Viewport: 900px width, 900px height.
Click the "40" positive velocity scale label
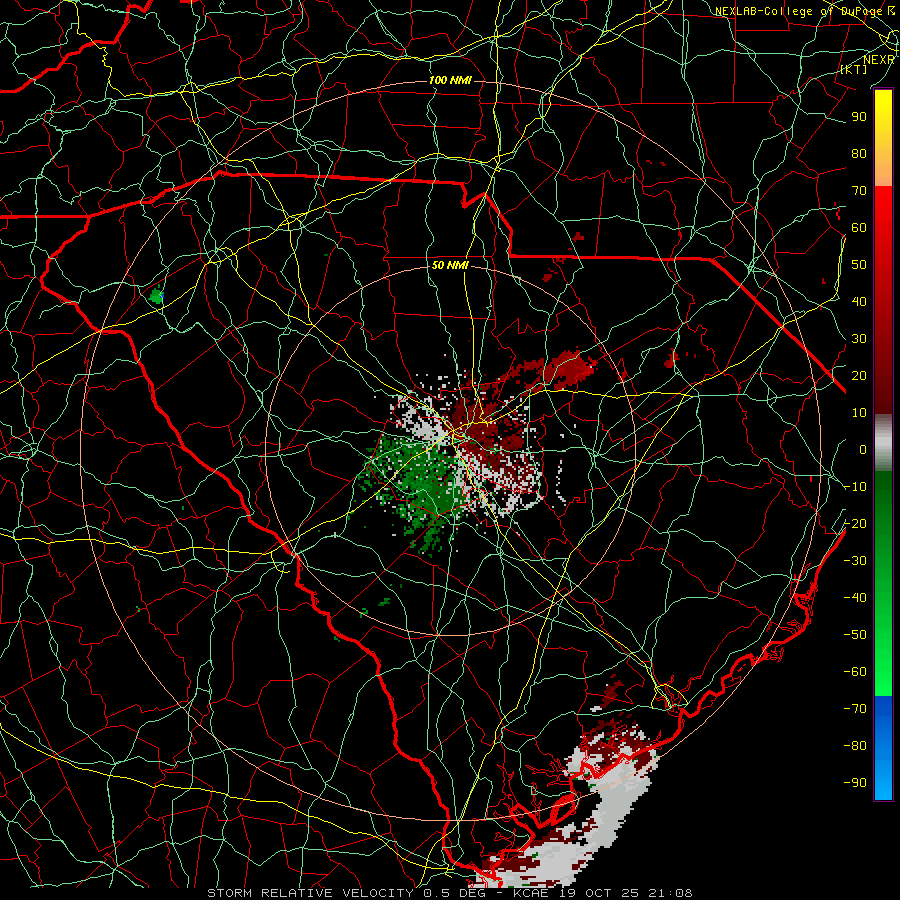click(x=859, y=301)
